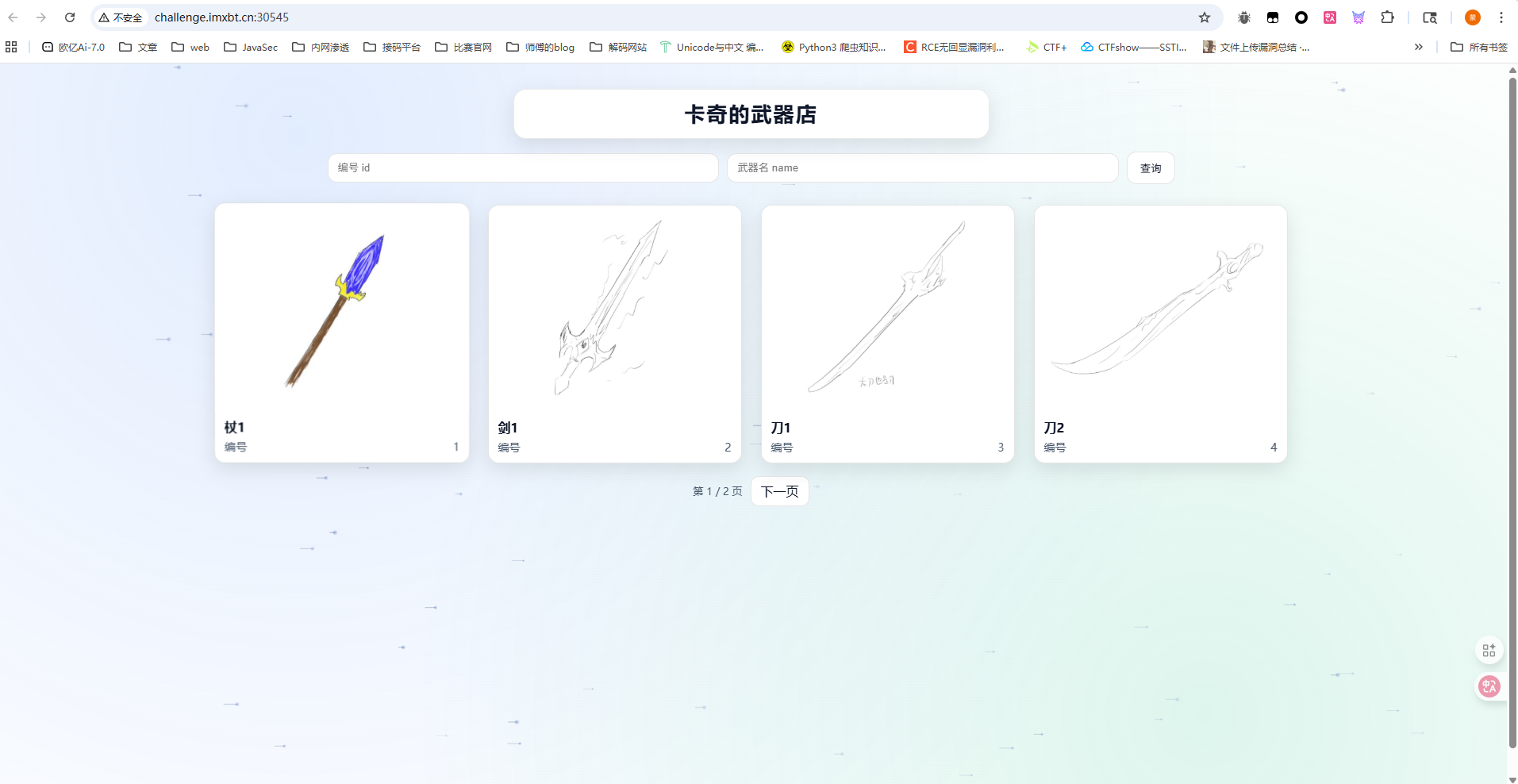
Task: Open the CTF+ bookmark
Action: point(1047,48)
